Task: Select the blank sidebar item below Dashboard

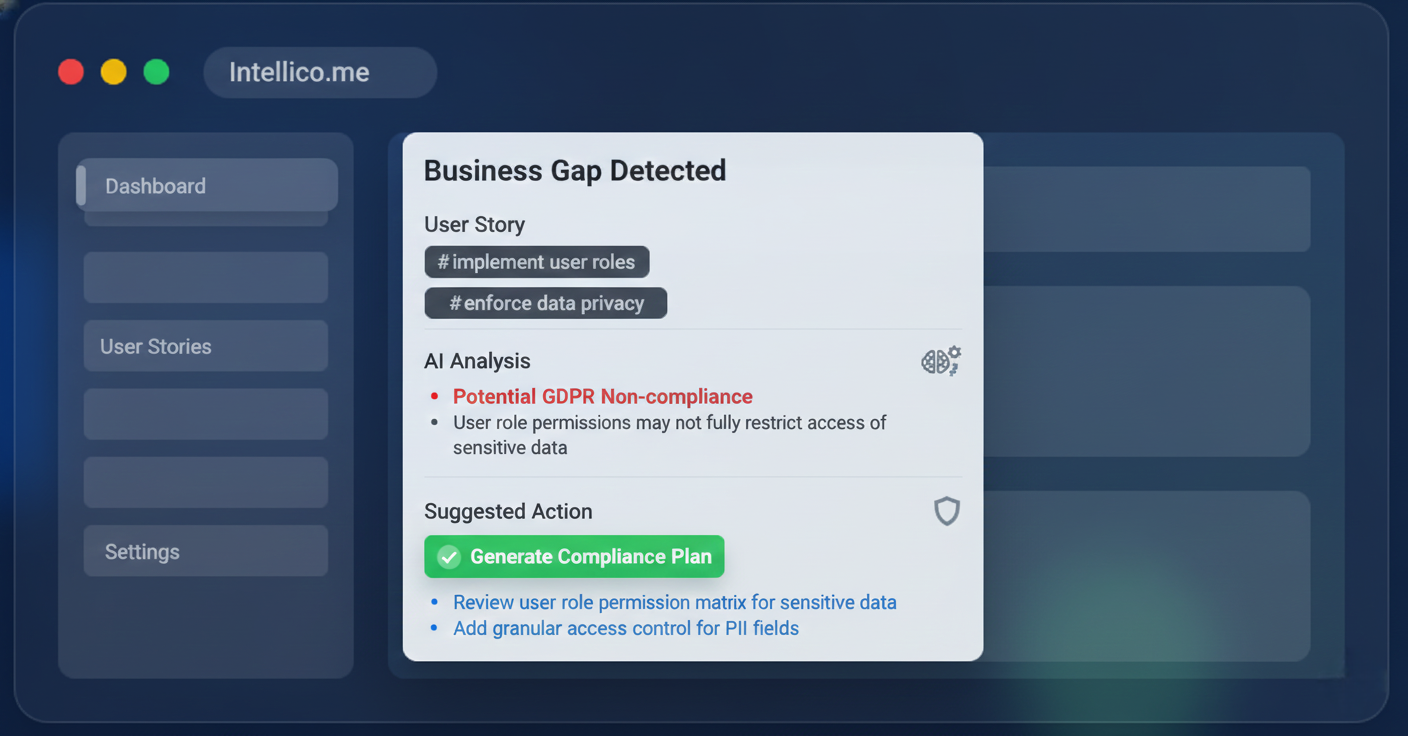Action: pyautogui.click(x=206, y=277)
